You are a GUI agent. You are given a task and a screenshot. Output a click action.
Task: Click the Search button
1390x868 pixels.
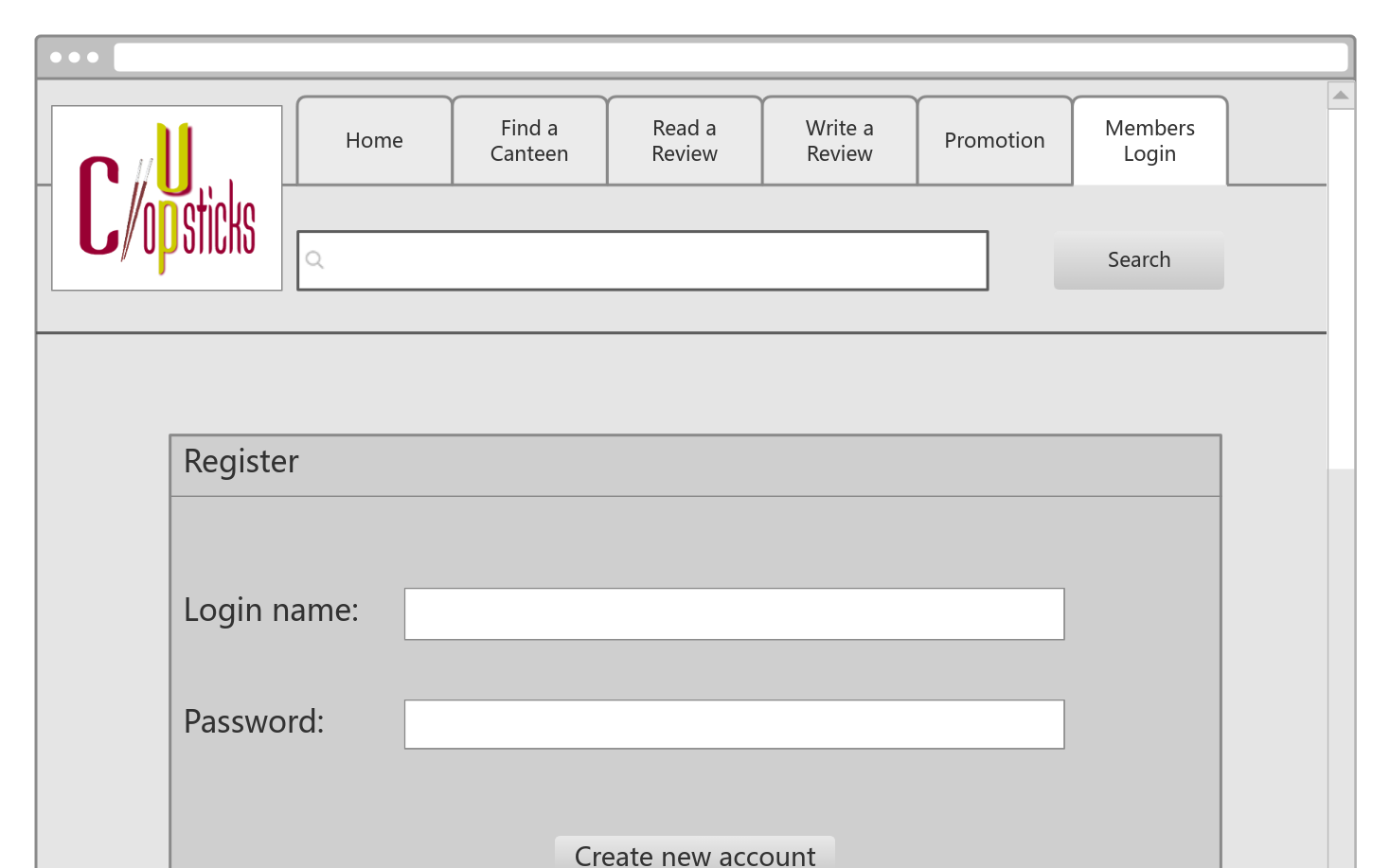coord(1138,259)
